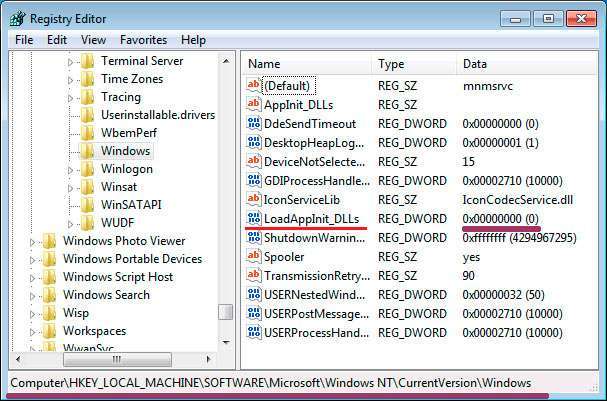Expand the Wisp key
Viewport: 607px width, 401px height.
pyautogui.click(x=33, y=314)
